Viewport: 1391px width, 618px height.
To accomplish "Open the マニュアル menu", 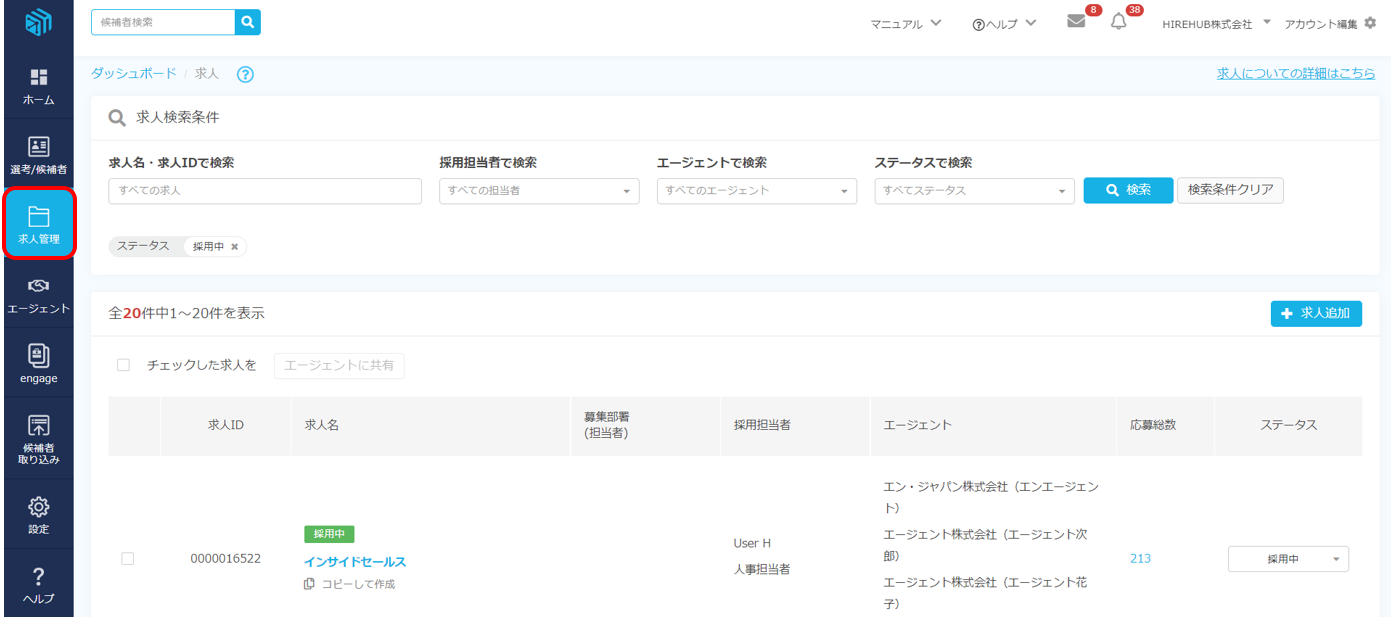I will click(905, 23).
